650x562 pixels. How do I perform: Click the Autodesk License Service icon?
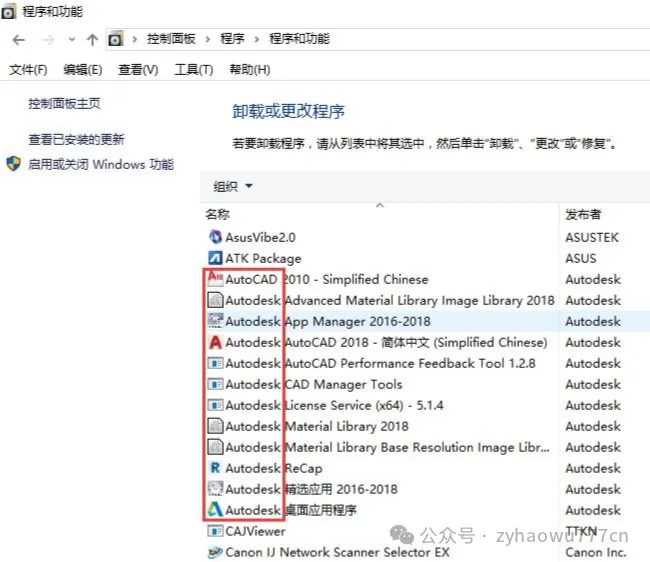(215, 405)
